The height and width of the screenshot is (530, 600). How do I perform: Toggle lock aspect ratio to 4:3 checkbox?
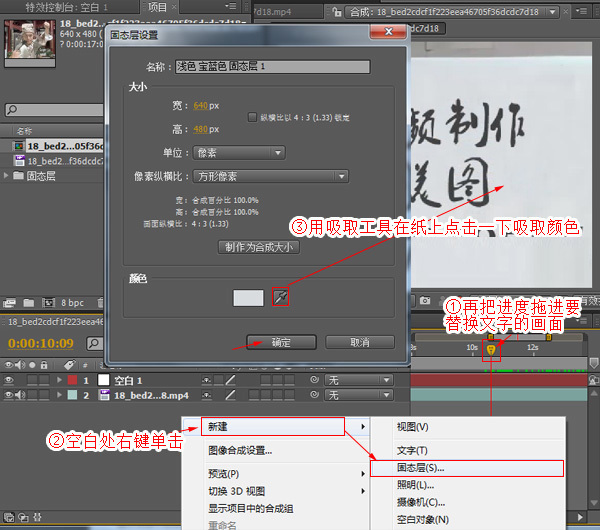tap(252, 117)
